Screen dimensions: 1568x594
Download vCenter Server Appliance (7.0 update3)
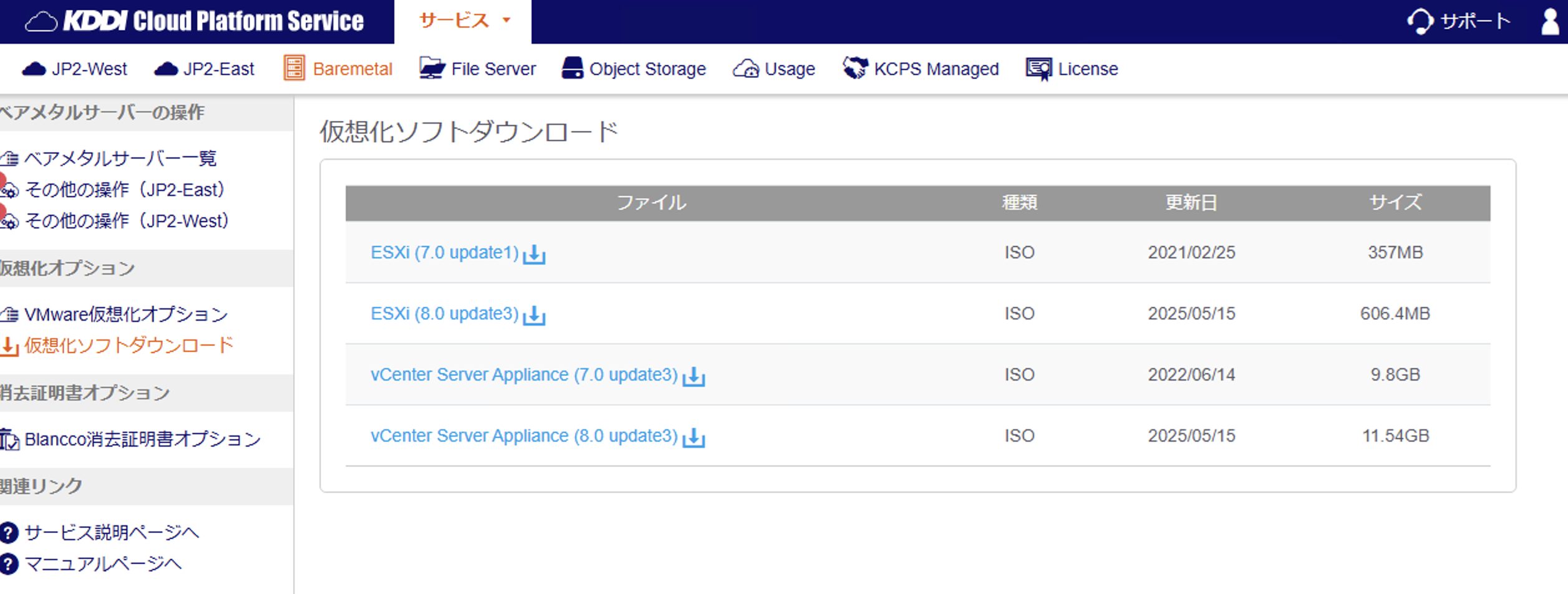[x=525, y=374]
